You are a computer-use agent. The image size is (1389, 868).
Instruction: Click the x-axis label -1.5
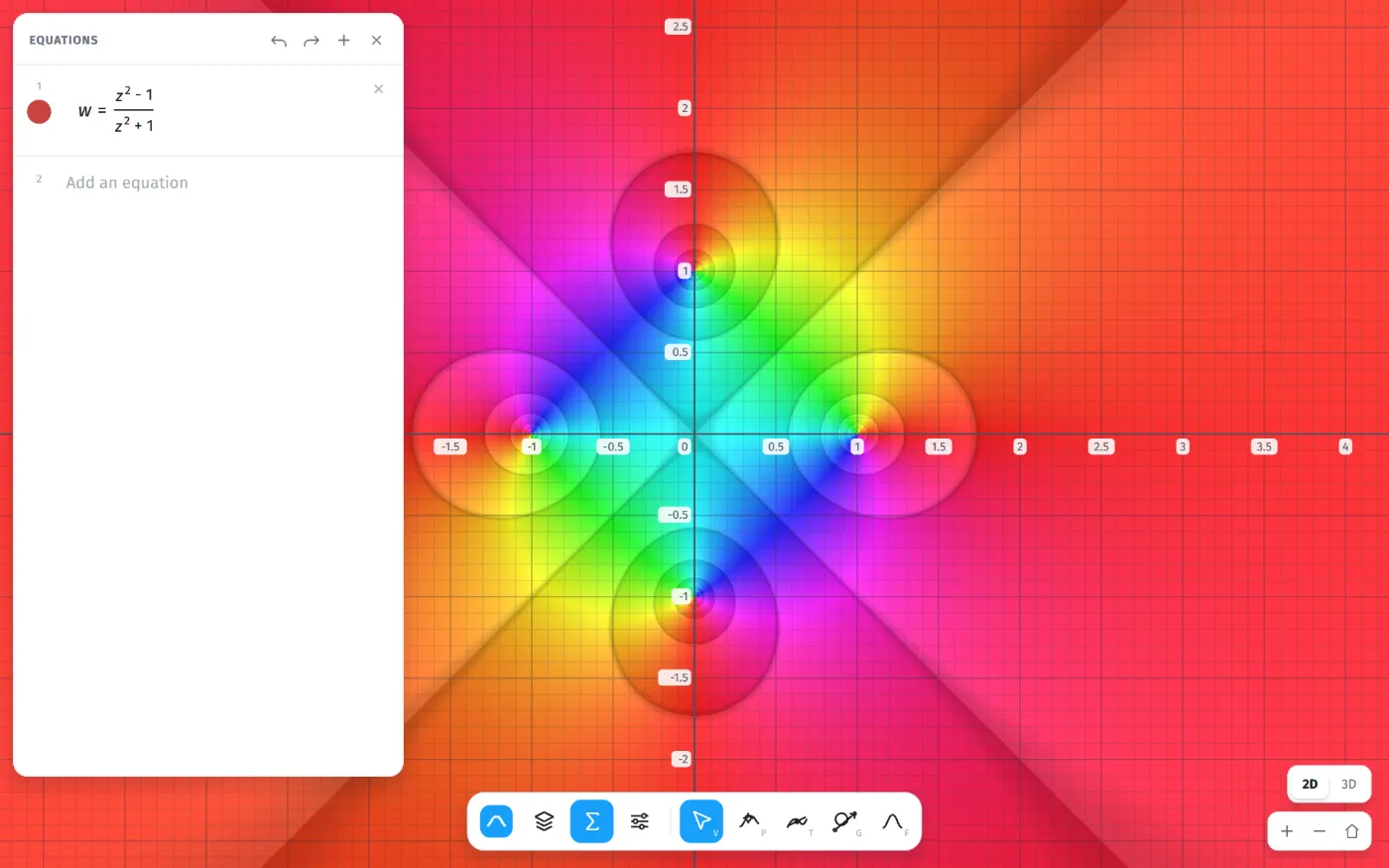coord(450,446)
